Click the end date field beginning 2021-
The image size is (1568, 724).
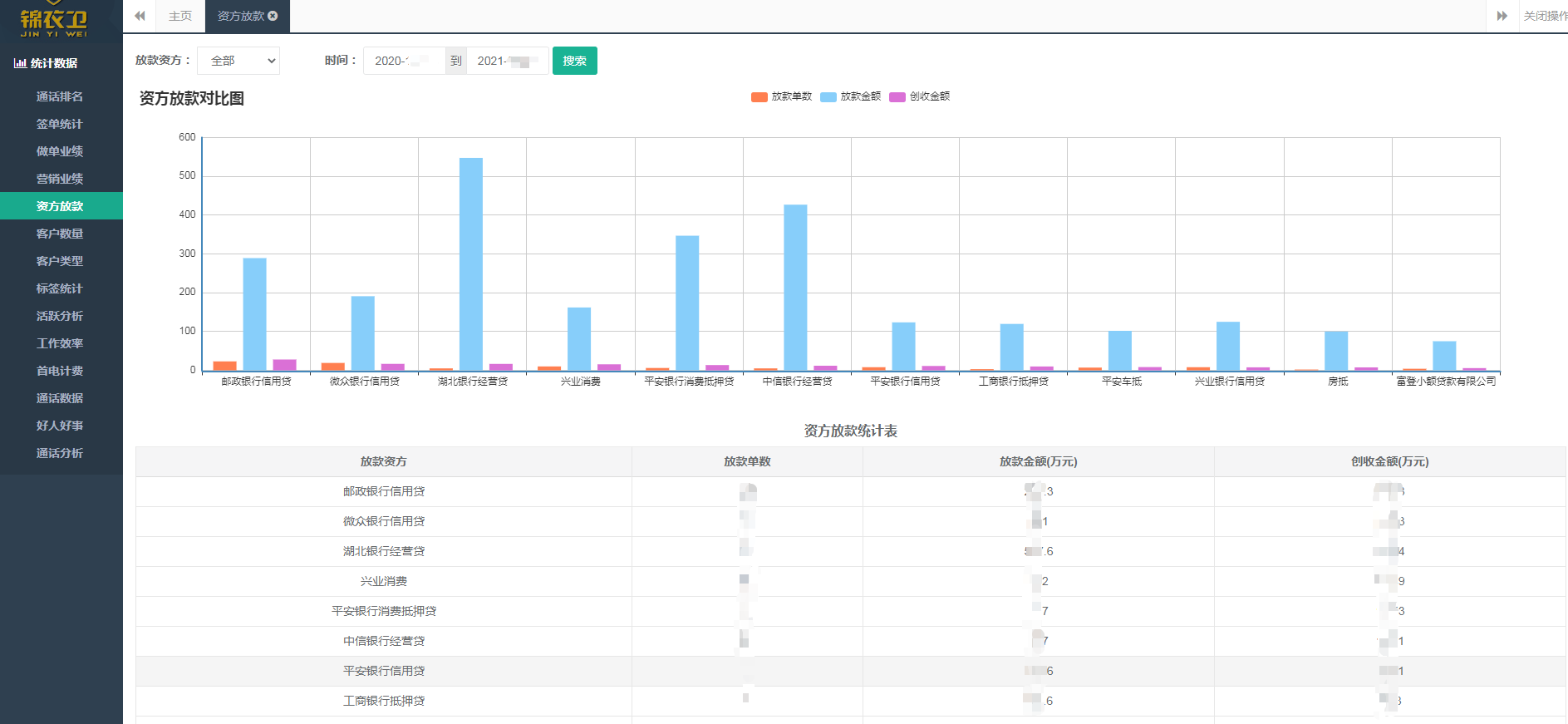[x=508, y=61]
